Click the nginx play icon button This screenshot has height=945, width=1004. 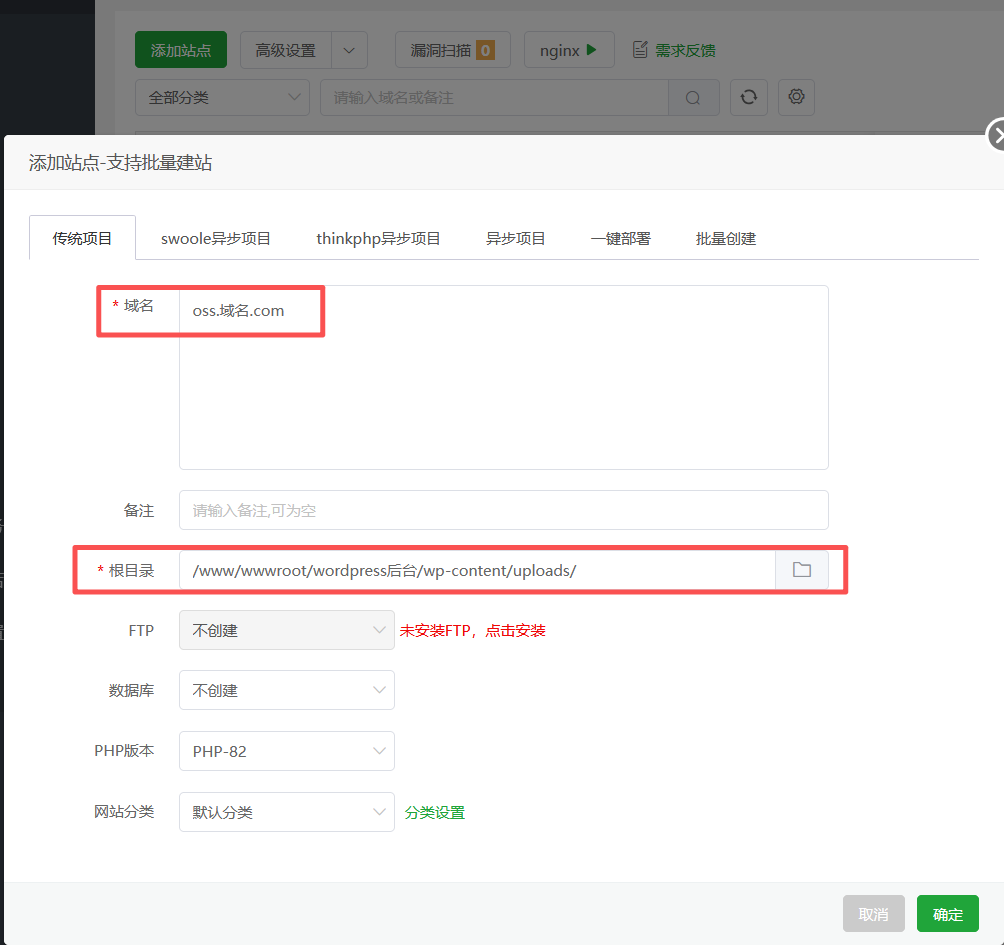tap(569, 50)
